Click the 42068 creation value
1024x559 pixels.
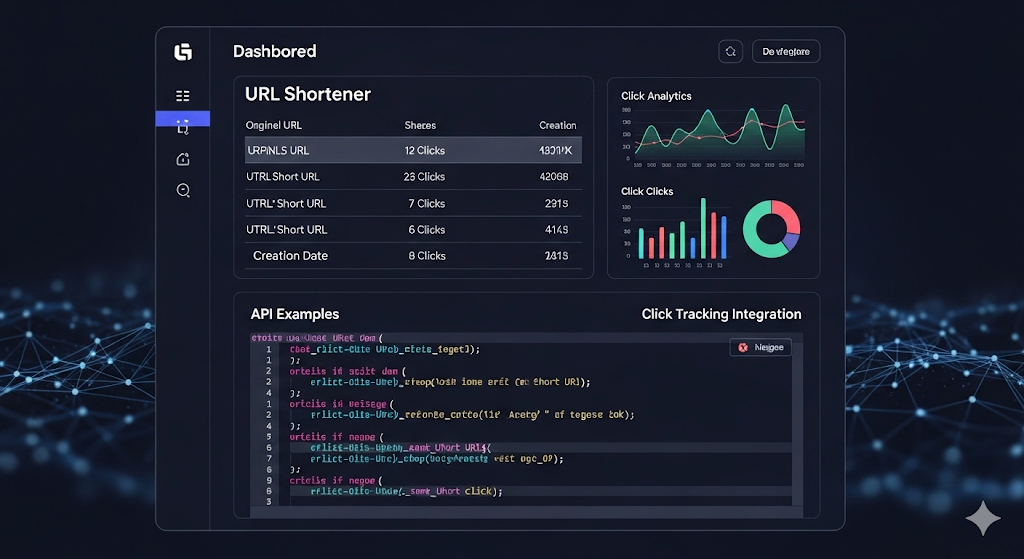554,176
